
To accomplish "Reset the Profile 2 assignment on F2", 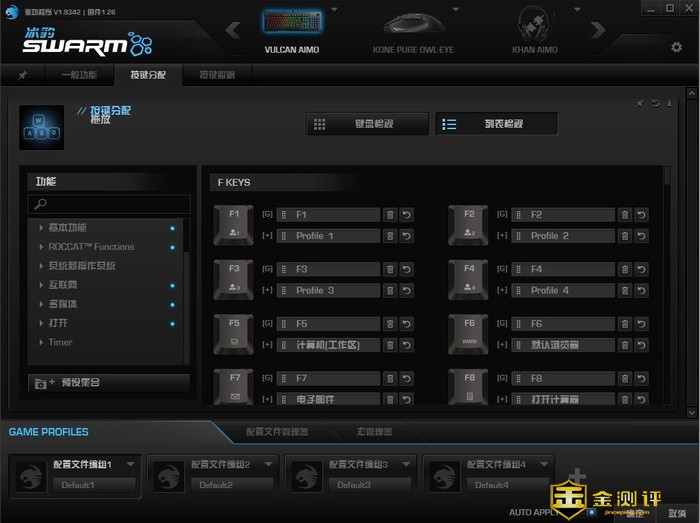I will [641, 236].
